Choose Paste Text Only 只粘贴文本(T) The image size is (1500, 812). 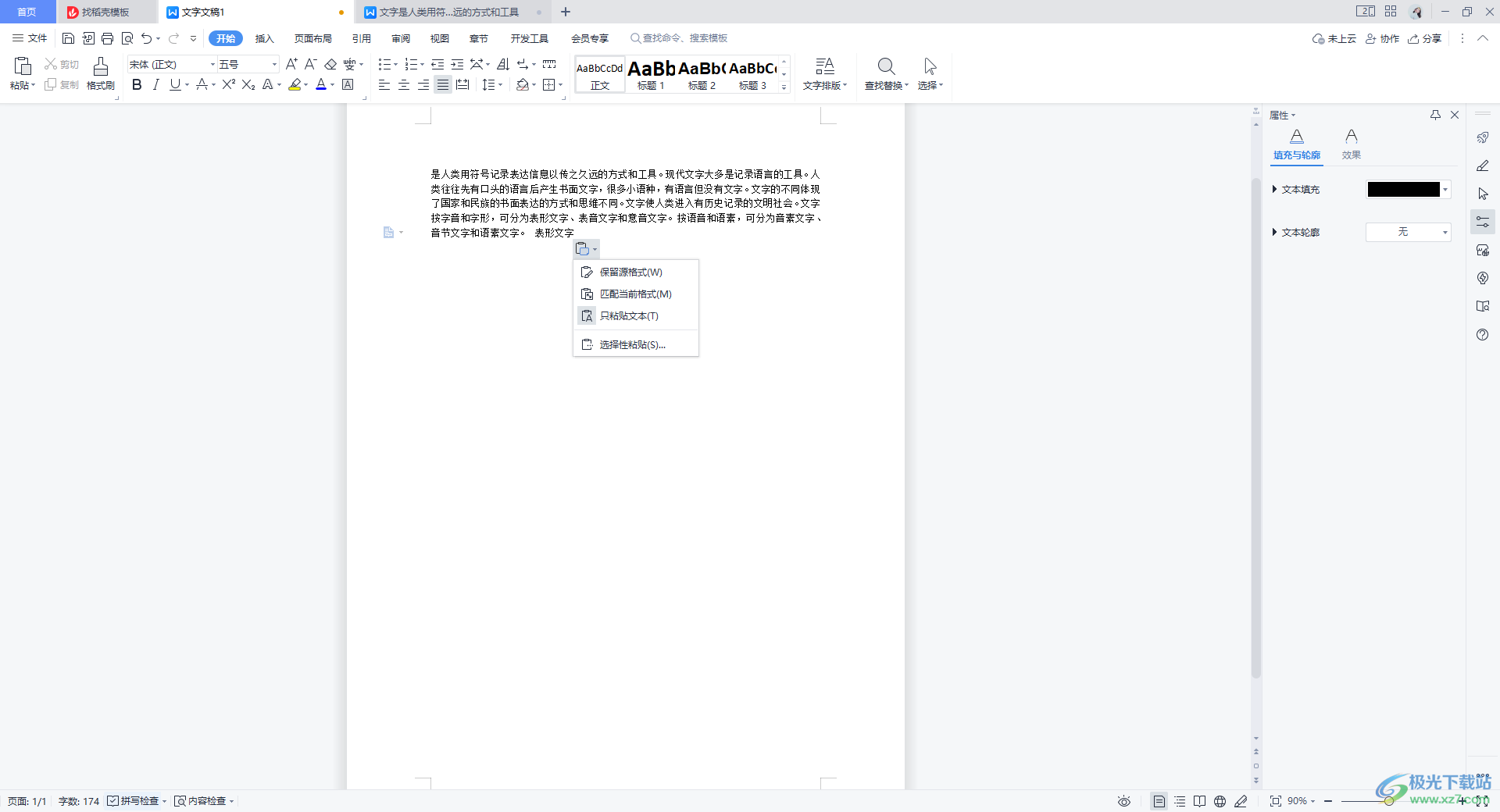pos(636,315)
